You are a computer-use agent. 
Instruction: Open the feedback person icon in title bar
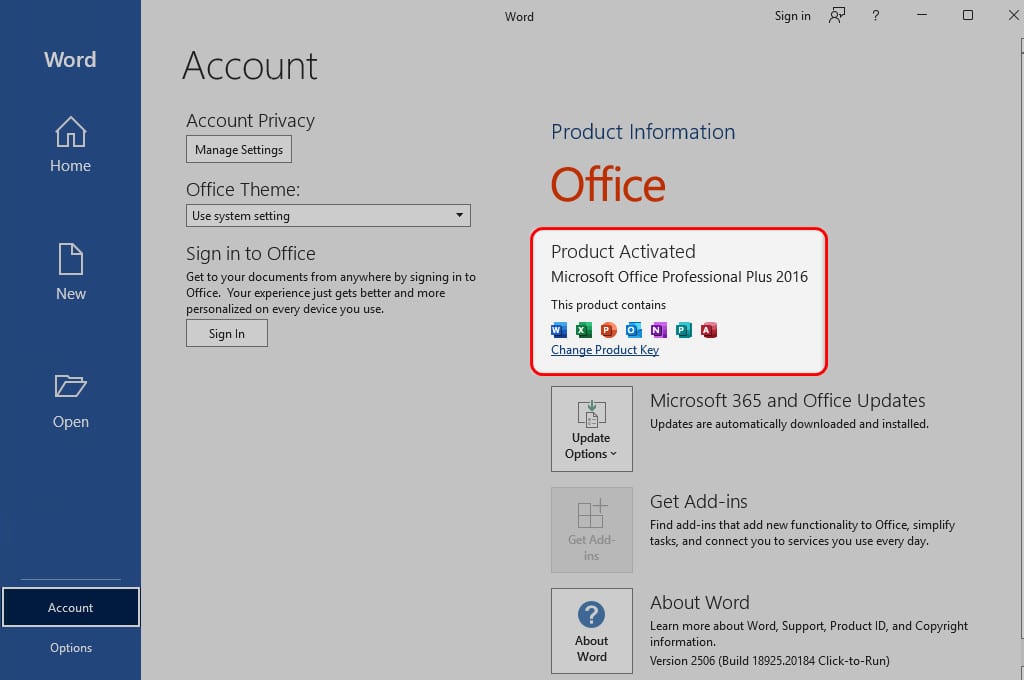837,15
